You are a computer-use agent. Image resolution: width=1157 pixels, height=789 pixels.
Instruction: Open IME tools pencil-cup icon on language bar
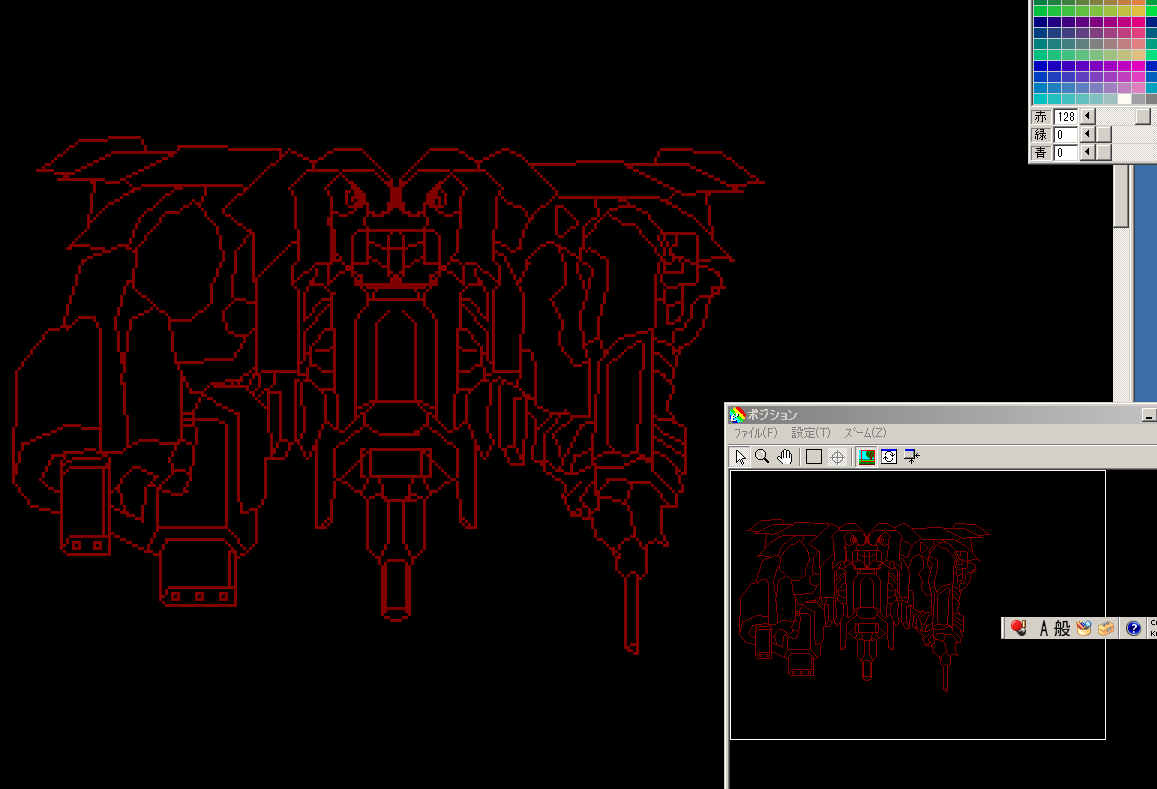pos(1083,628)
